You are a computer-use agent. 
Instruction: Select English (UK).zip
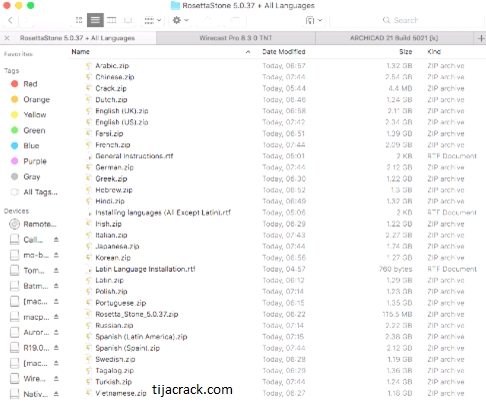[x=122, y=111]
